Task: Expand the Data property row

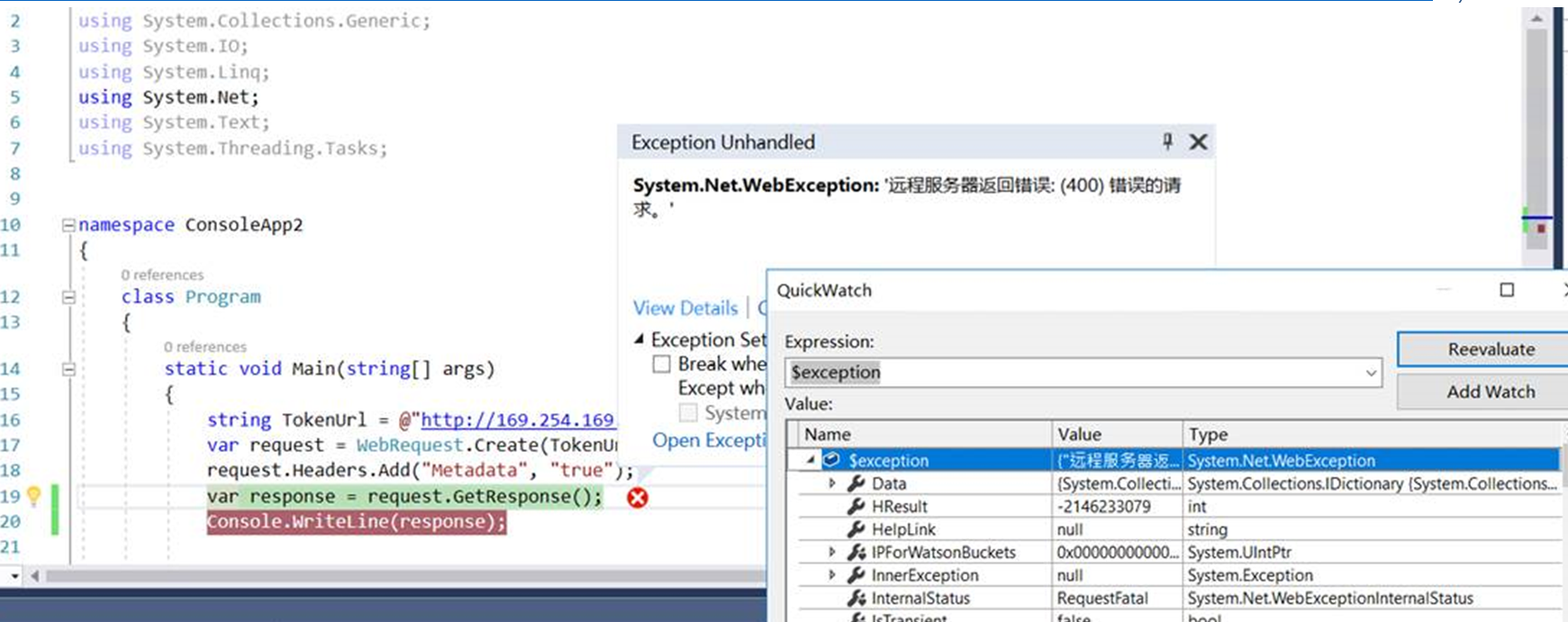Action: pos(832,483)
